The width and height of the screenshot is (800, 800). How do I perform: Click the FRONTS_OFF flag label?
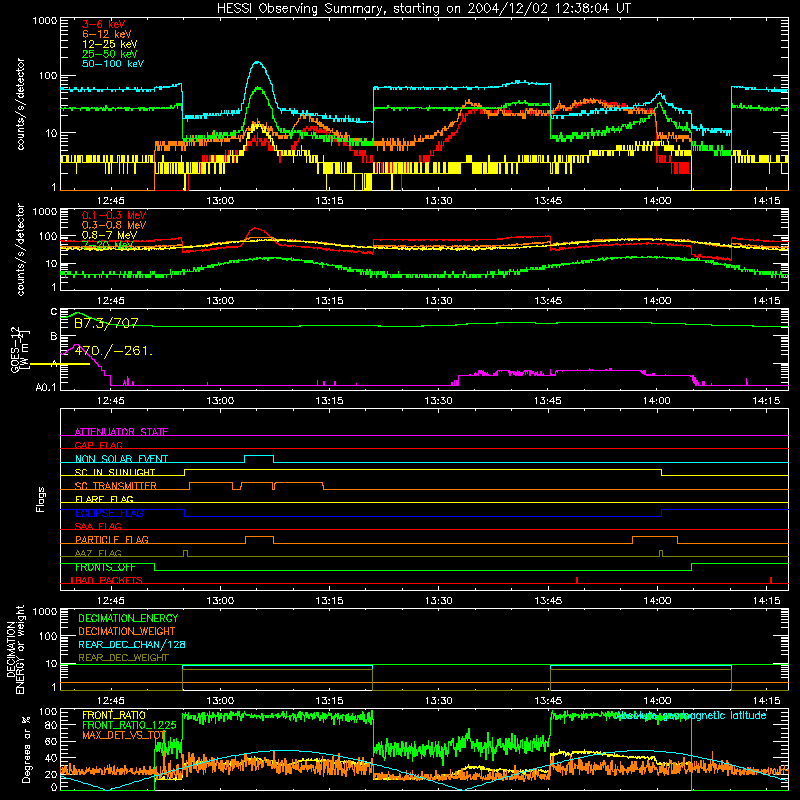(x=105, y=567)
